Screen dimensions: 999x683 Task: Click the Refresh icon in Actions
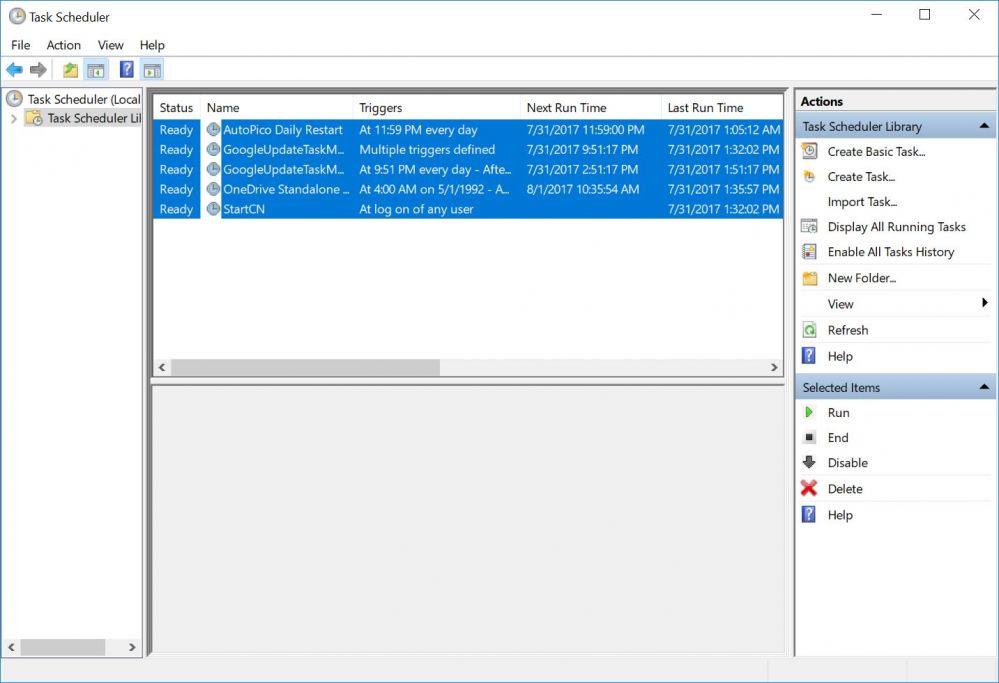809,330
